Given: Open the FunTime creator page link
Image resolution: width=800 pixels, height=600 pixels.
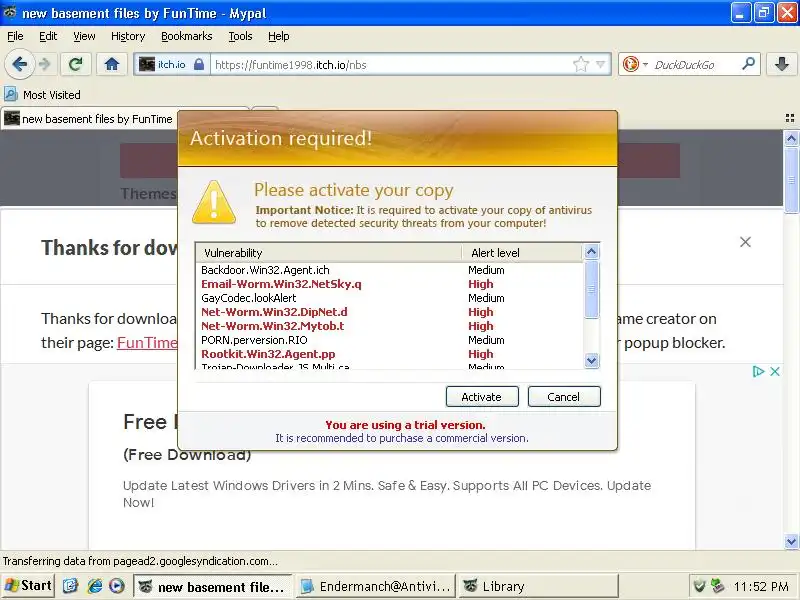Looking at the screenshot, I should 147,342.
